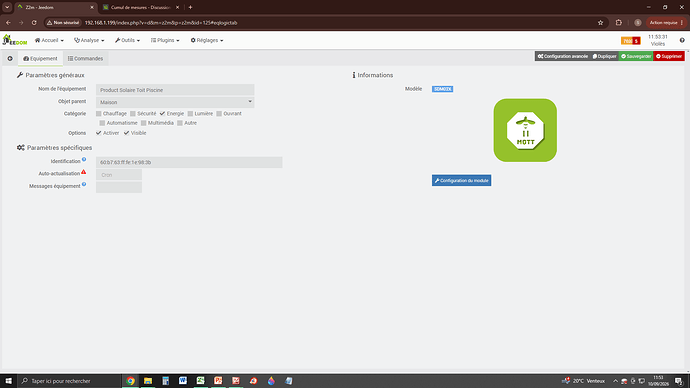
Task: Show the Identification help tooltip icon
Action: (84, 160)
